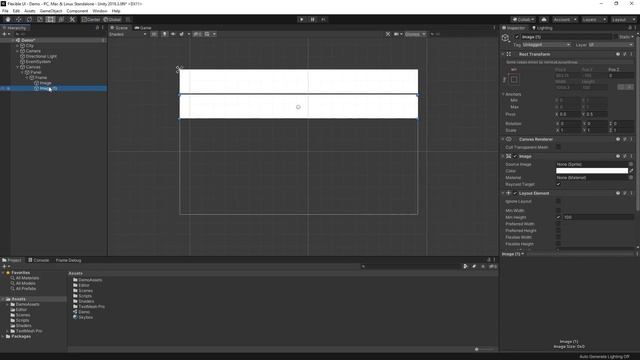Open Rect Transform component help icon
Image resolution: width=640 pixels, height=360 pixels.
click(x=618, y=54)
